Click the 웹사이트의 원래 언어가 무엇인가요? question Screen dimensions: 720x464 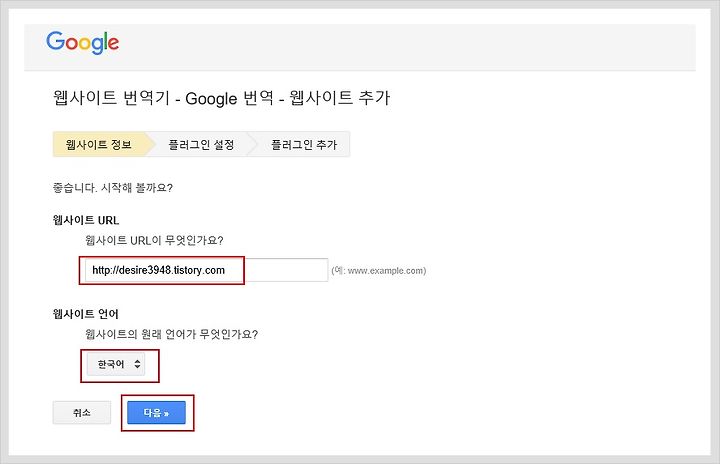tap(172, 334)
